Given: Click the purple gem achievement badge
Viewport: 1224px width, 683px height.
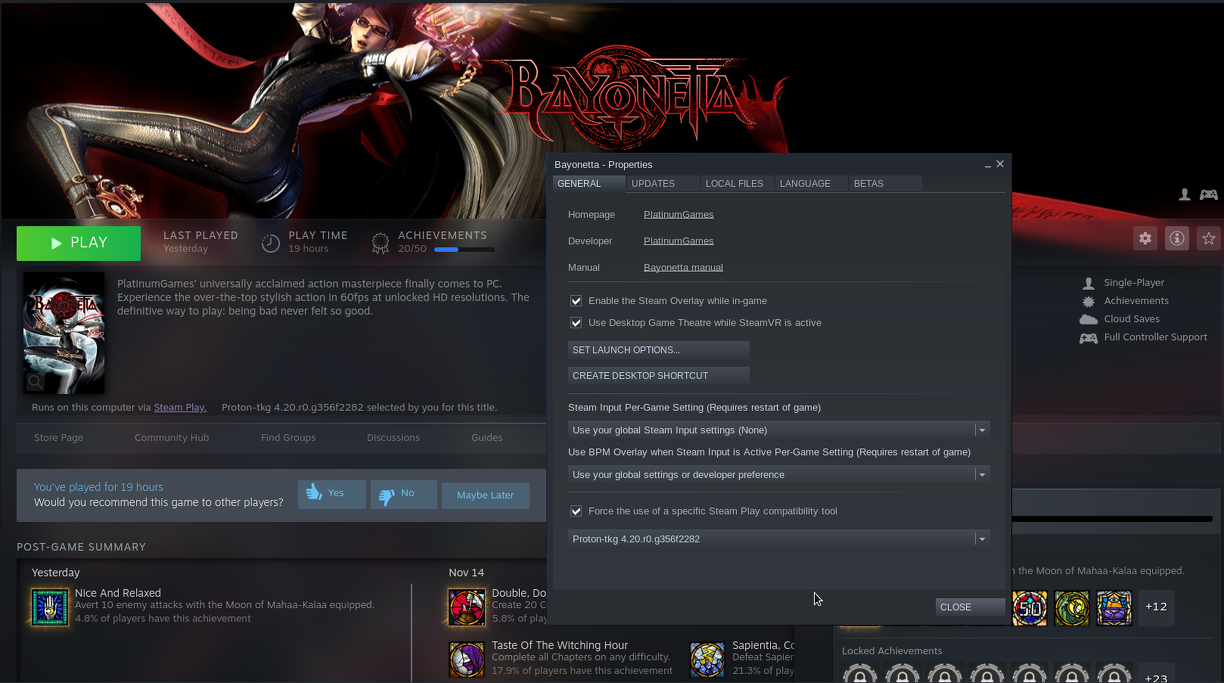Looking at the screenshot, I should coord(1114,607).
